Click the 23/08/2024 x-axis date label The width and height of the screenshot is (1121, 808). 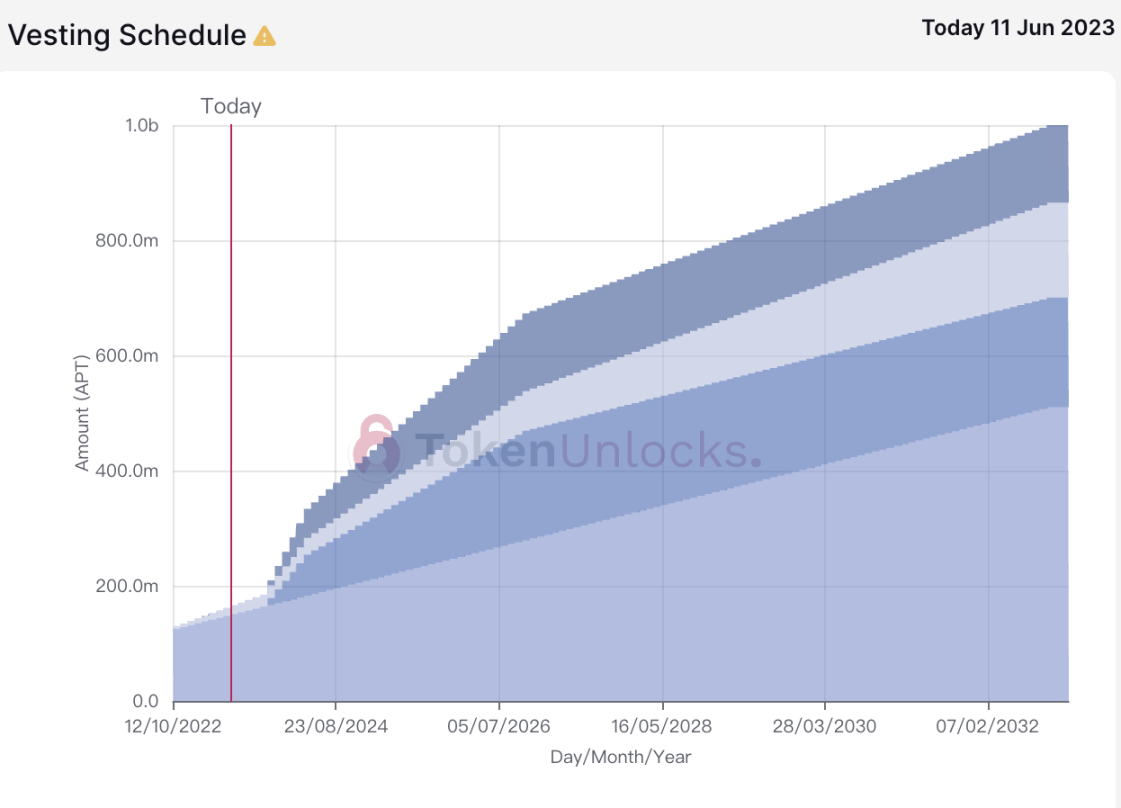click(x=336, y=726)
